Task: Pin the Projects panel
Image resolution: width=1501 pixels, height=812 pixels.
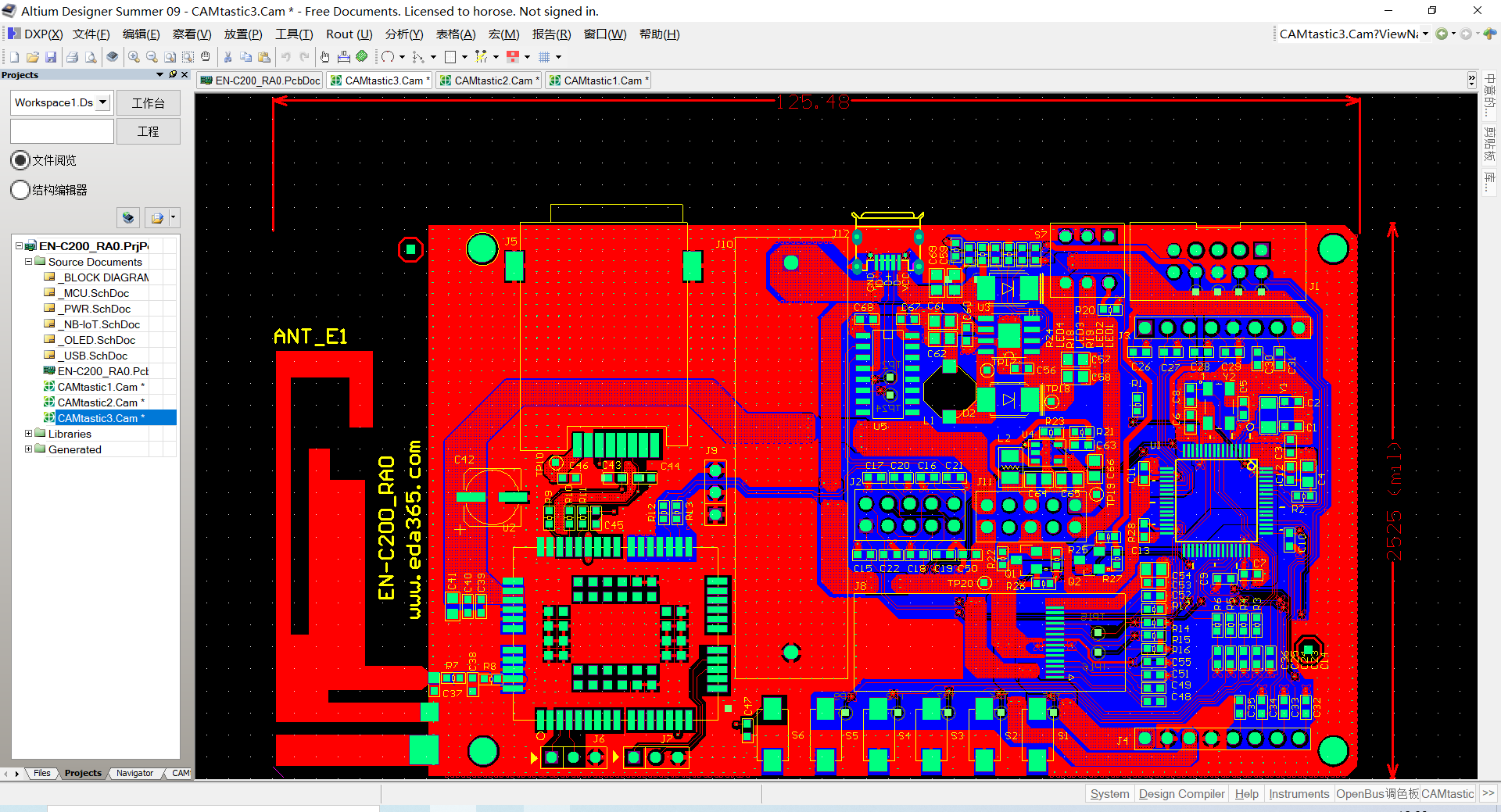Action: pyautogui.click(x=173, y=75)
